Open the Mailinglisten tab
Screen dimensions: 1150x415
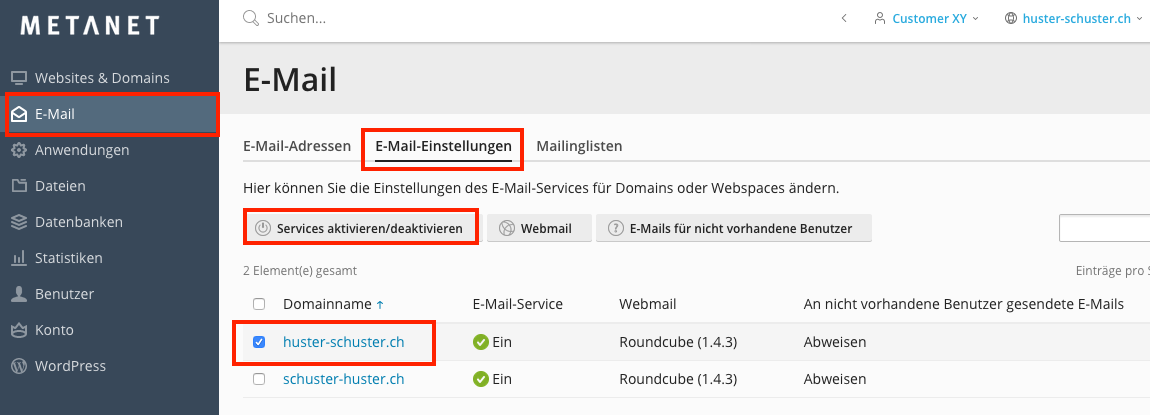579,146
